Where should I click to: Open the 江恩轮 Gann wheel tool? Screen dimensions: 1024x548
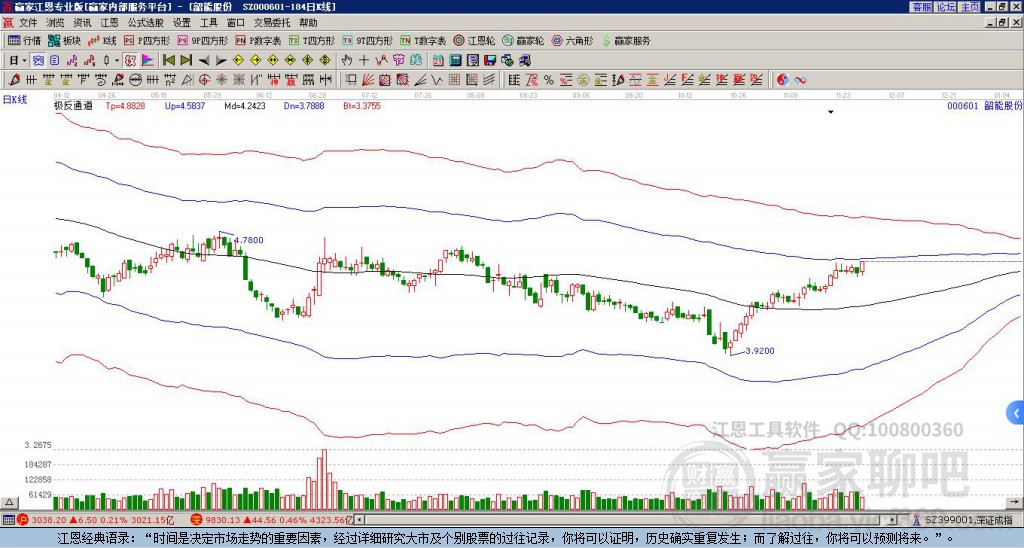pyautogui.click(x=474, y=41)
